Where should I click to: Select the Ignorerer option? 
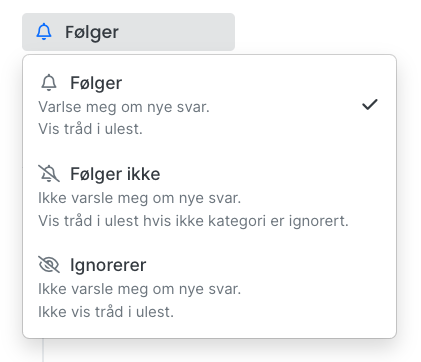209,287
